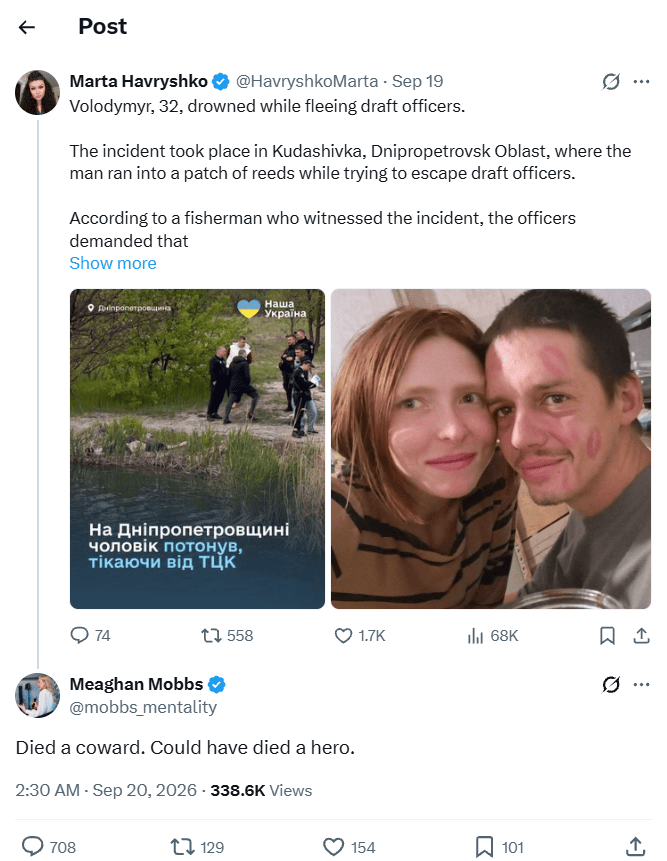Screen dimensions: 667x861
Task: Bookmark the reply with 101 bookmarks
Action: tap(498, 847)
